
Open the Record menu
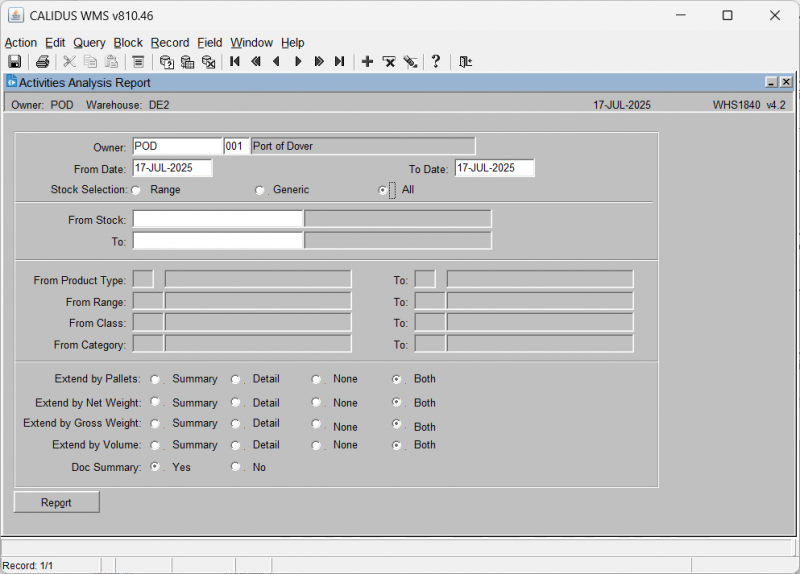click(x=170, y=43)
